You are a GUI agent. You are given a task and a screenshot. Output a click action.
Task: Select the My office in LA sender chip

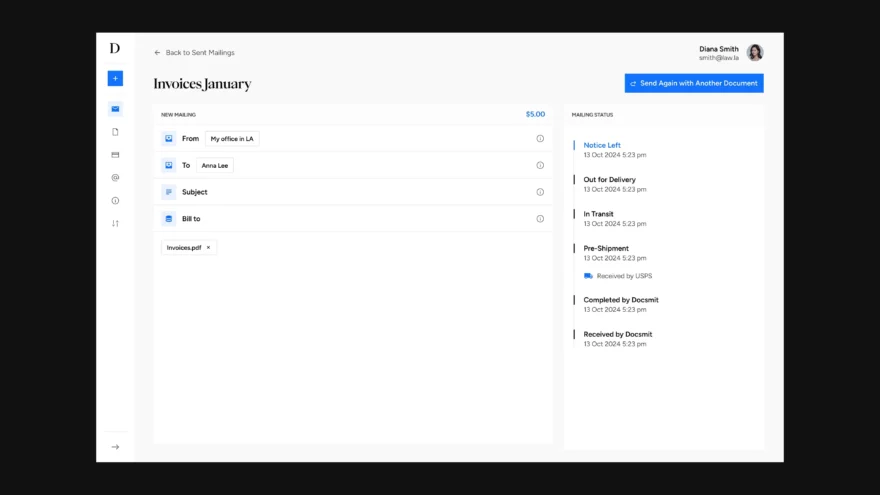232,139
